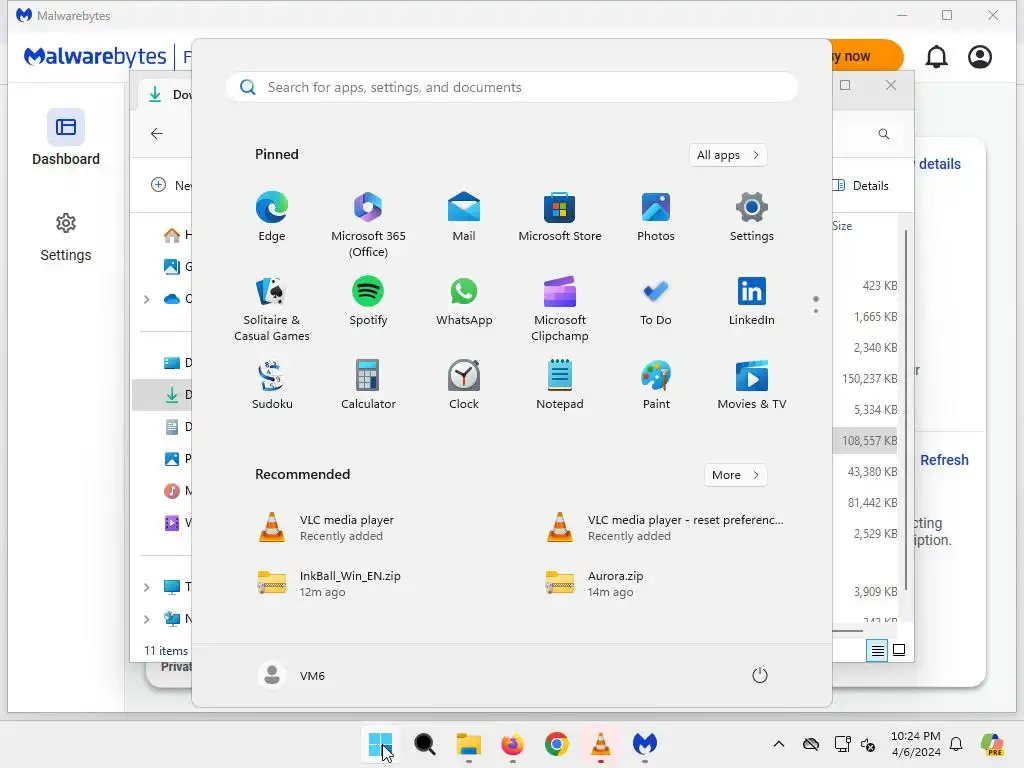Launch Microsoft 365 (Office) app
The width and height of the screenshot is (1024, 768).
click(368, 225)
